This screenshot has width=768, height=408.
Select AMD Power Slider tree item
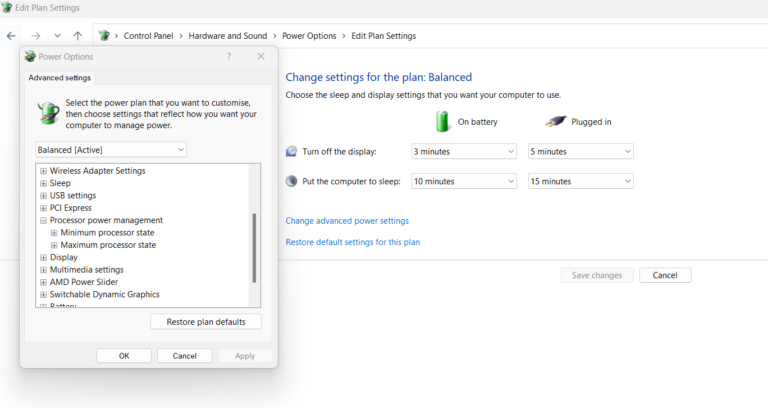pos(84,282)
